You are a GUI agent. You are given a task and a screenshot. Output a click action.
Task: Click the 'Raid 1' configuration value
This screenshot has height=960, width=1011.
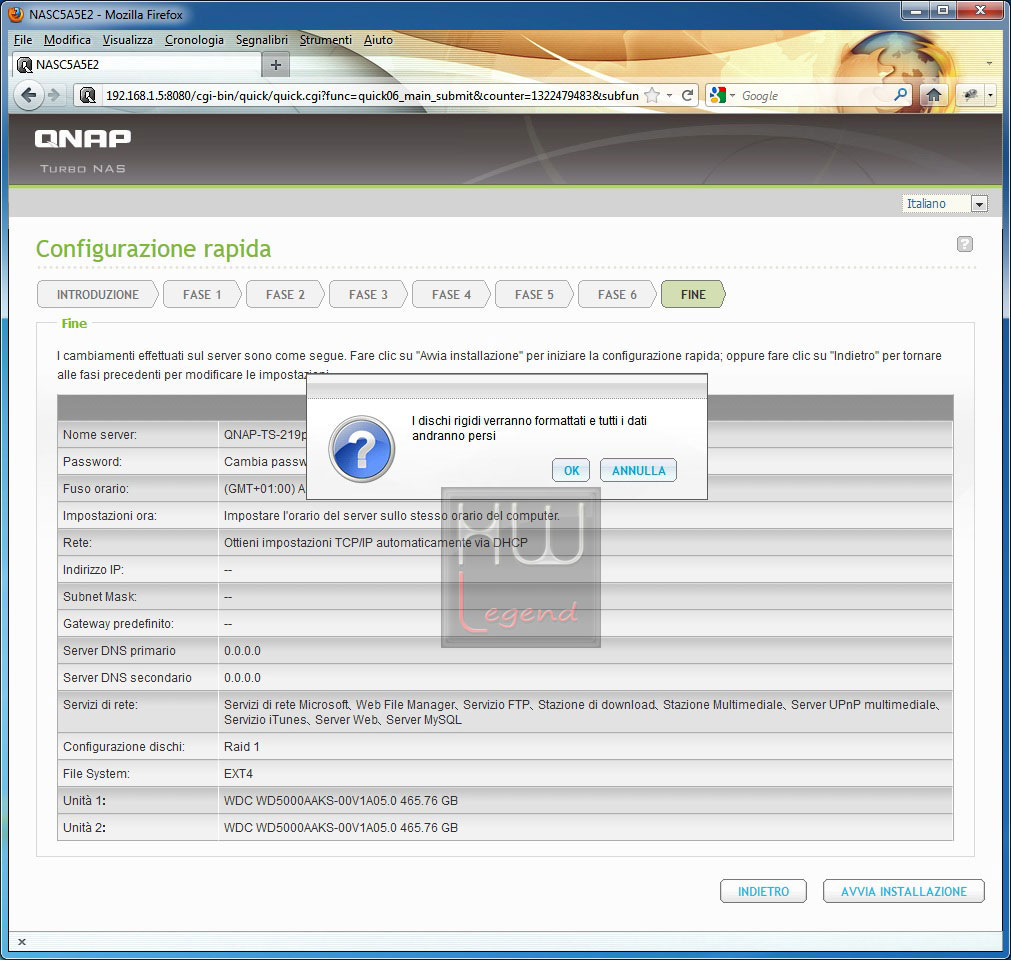pos(242,747)
